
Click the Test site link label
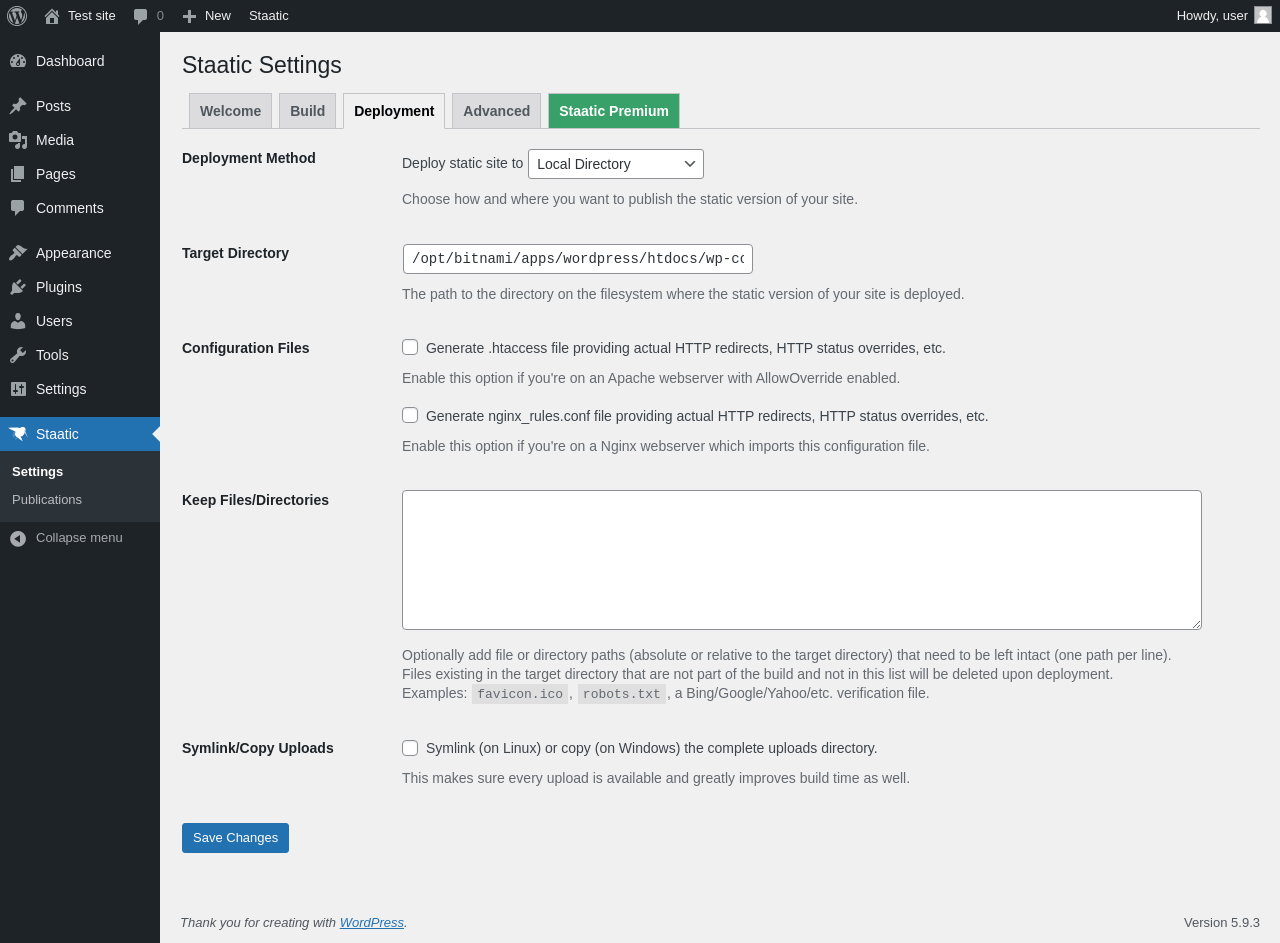click(92, 16)
